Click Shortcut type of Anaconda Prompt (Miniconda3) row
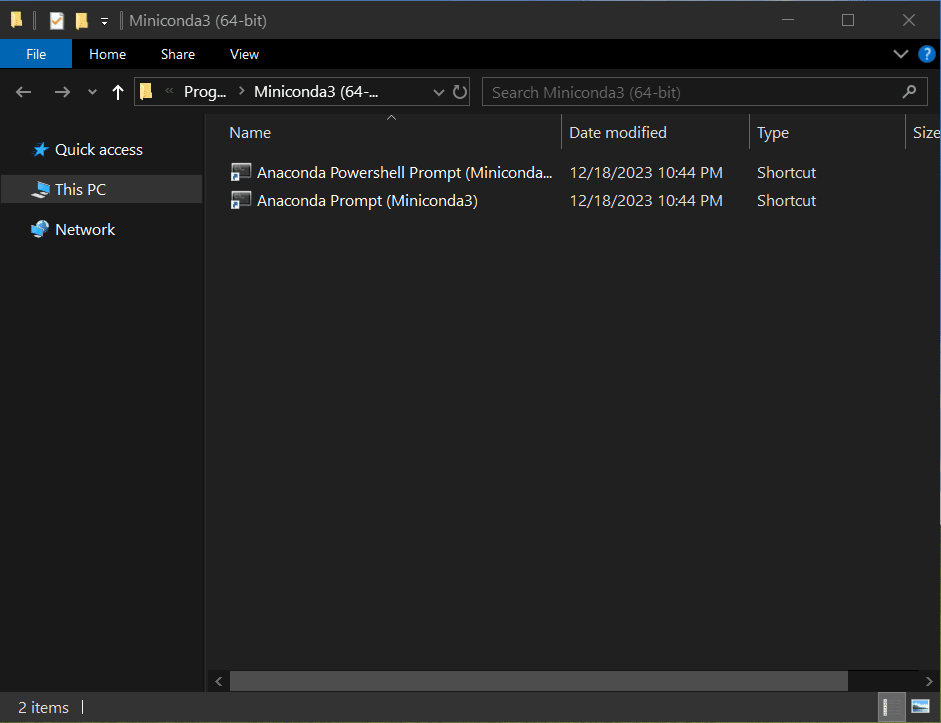 tap(786, 200)
